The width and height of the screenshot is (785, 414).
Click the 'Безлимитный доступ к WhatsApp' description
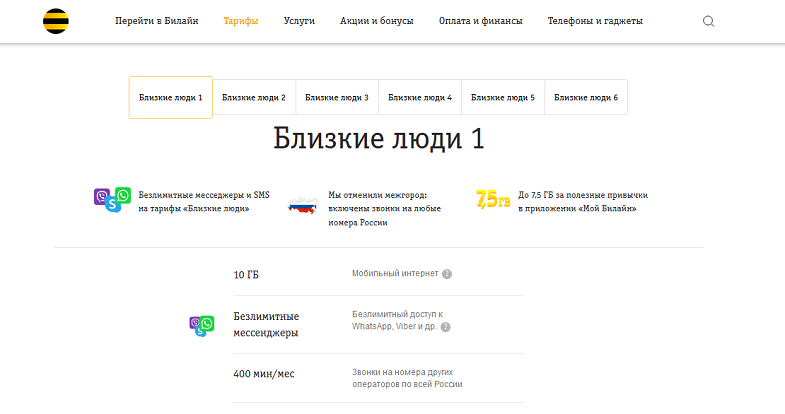pyautogui.click(x=398, y=320)
